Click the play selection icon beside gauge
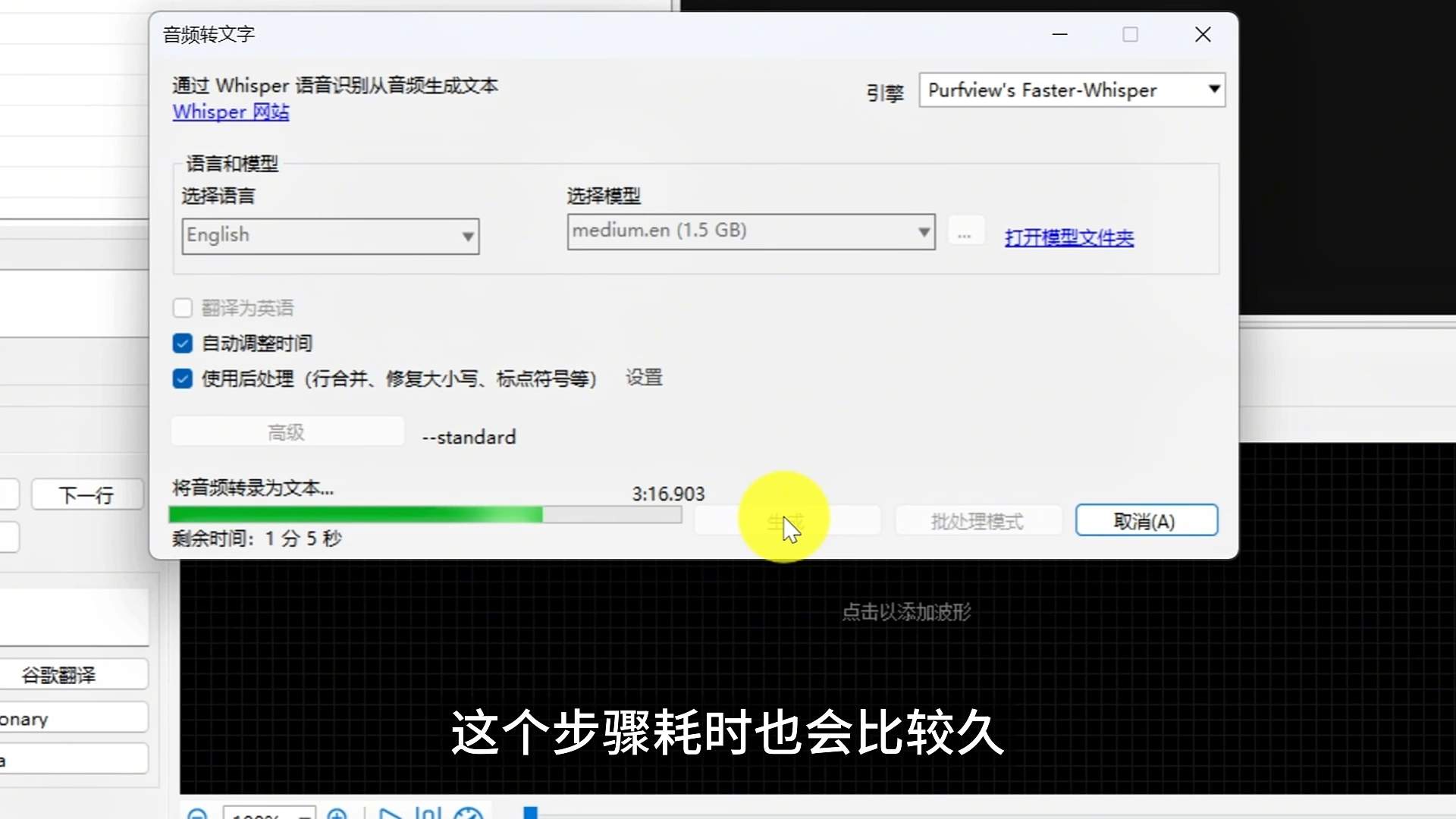 [428, 814]
